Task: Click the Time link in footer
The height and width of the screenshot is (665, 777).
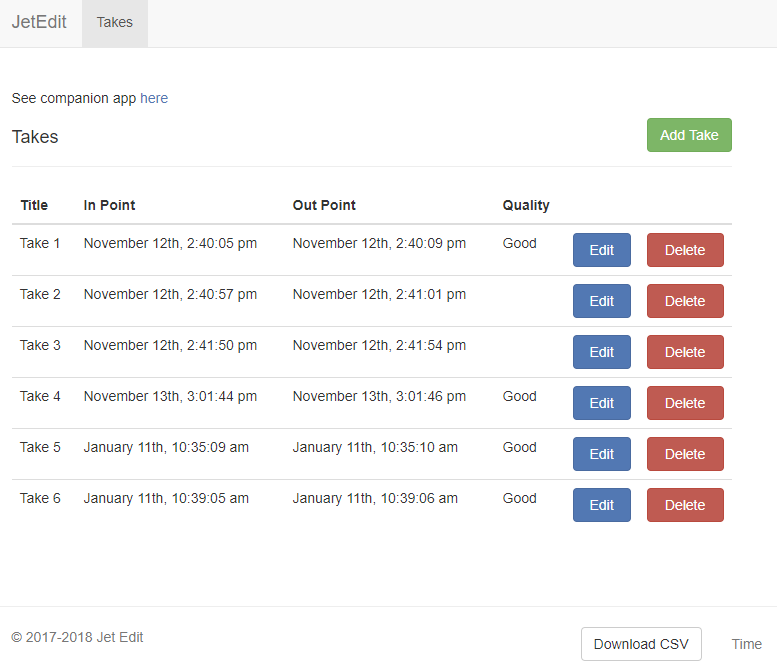Action: (747, 644)
